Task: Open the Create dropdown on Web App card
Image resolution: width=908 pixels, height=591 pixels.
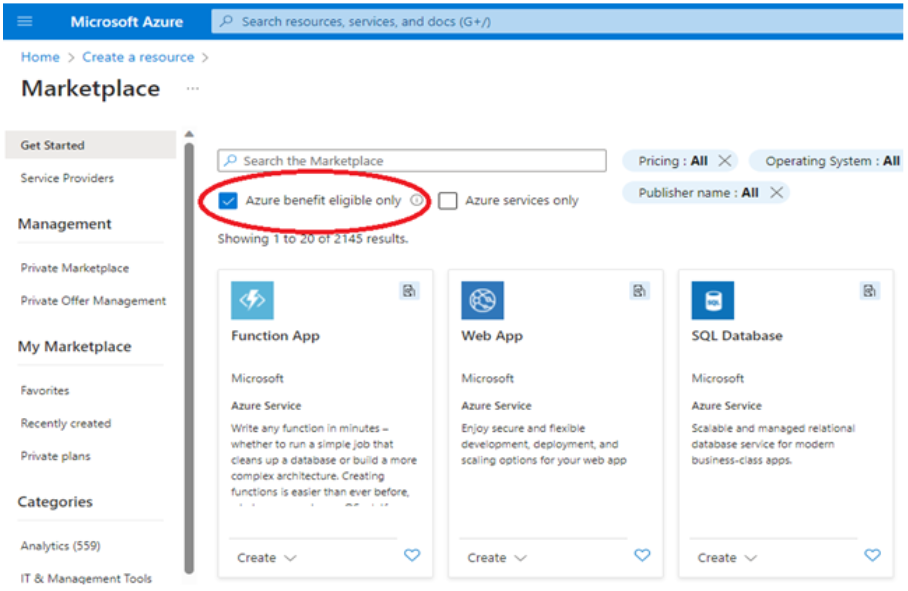Action: [x=495, y=557]
